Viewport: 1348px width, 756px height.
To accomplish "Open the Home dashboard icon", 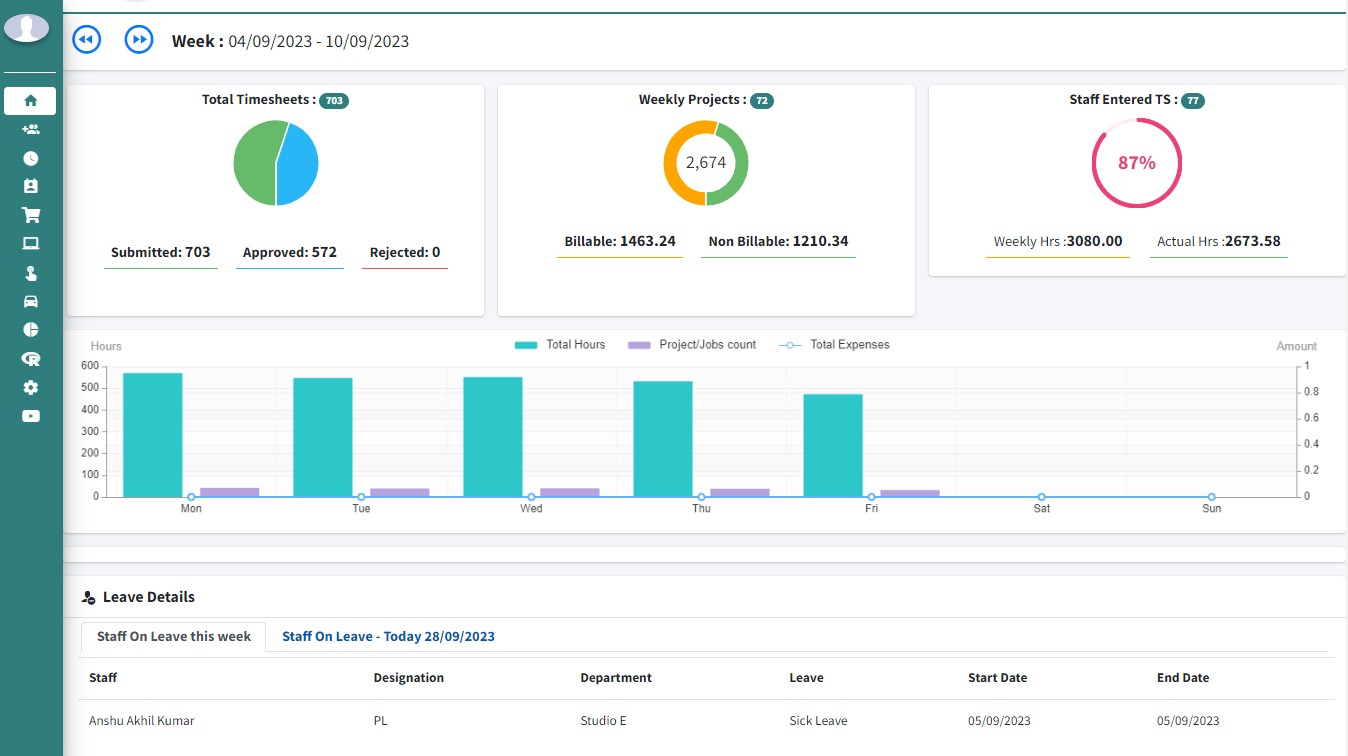I will coord(30,100).
